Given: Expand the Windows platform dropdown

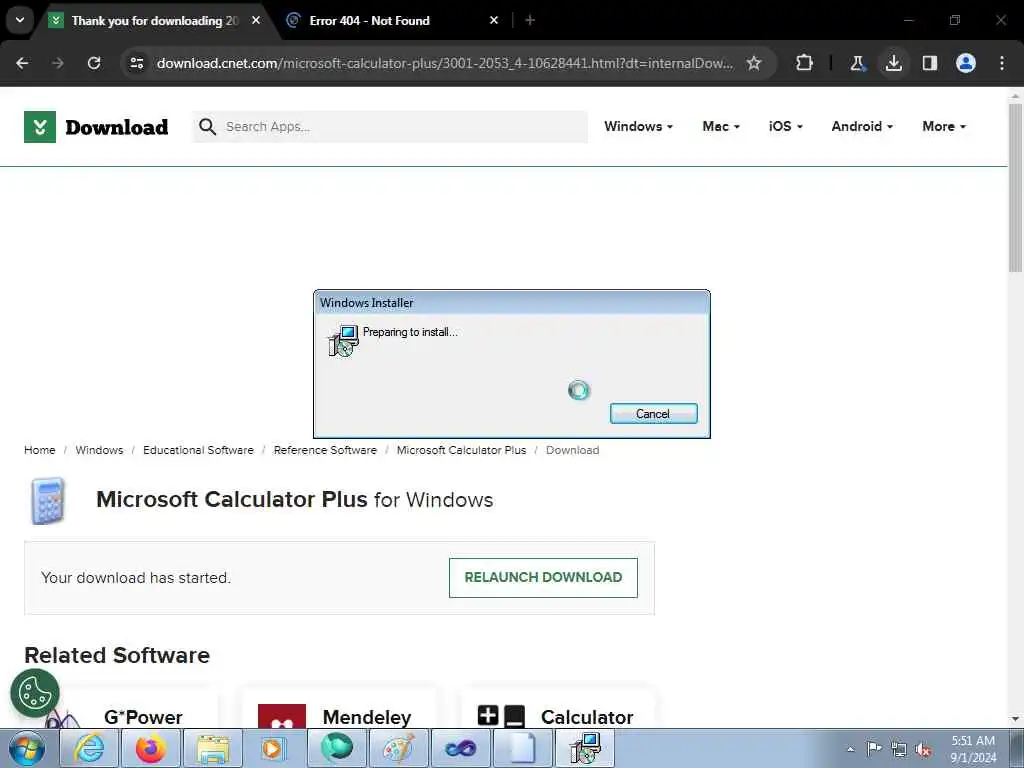Looking at the screenshot, I should coord(638,127).
